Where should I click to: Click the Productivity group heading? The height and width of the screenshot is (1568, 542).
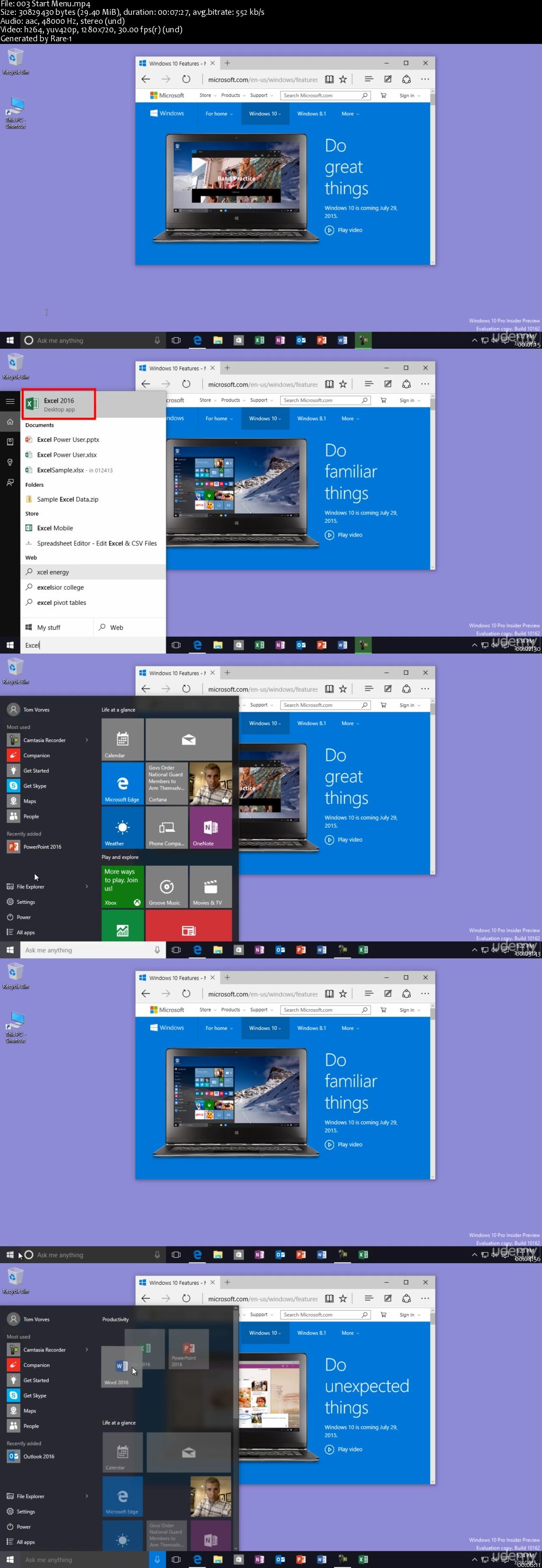click(116, 1319)
